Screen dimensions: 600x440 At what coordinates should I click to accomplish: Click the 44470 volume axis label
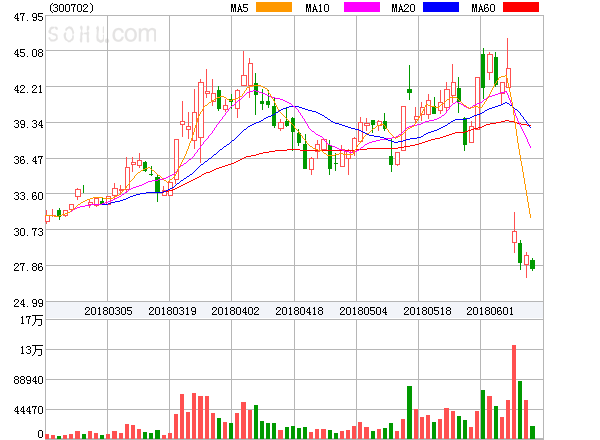tap(29, 410)
